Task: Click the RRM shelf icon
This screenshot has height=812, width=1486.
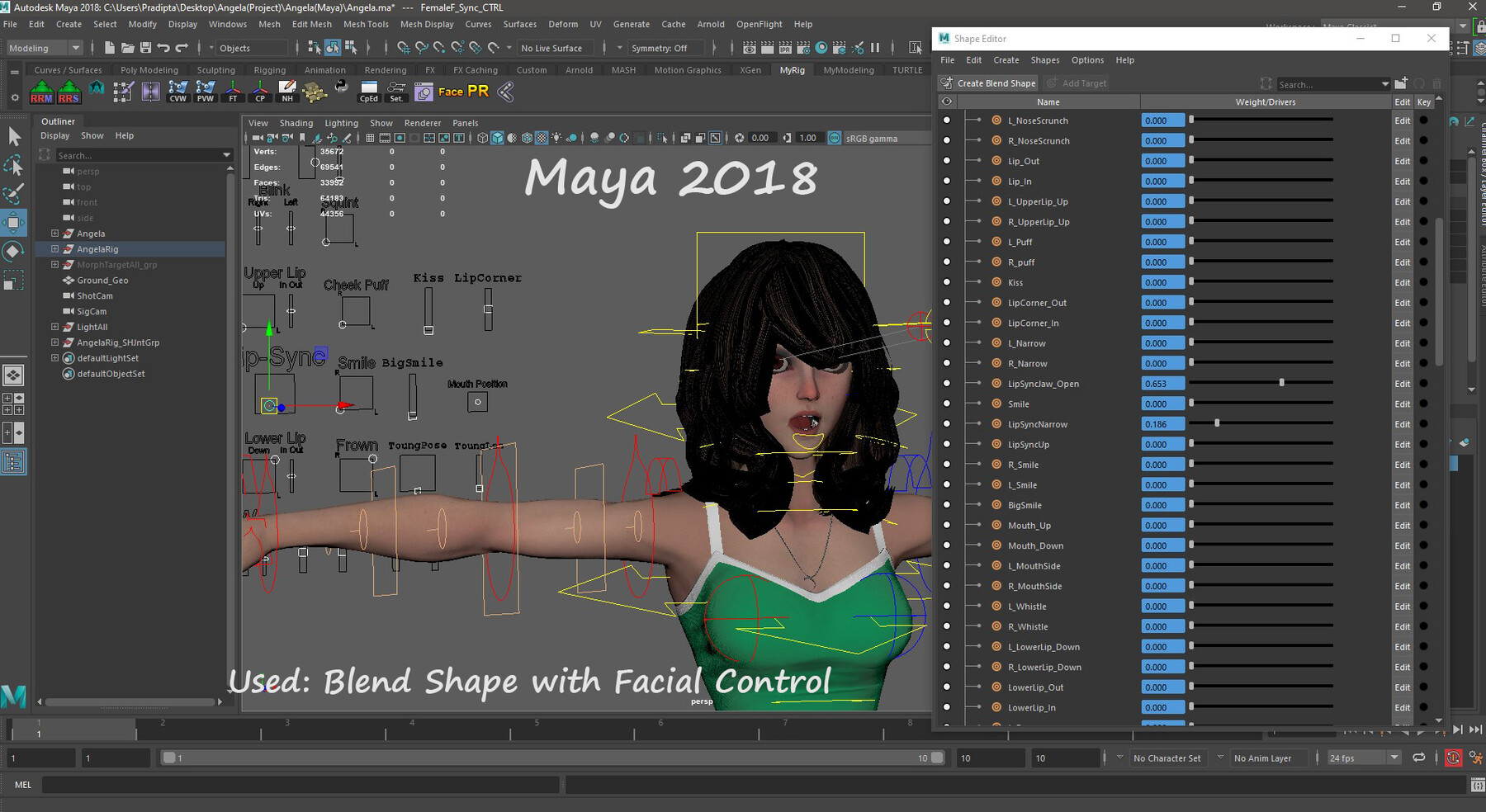Action: pos(41,91)
